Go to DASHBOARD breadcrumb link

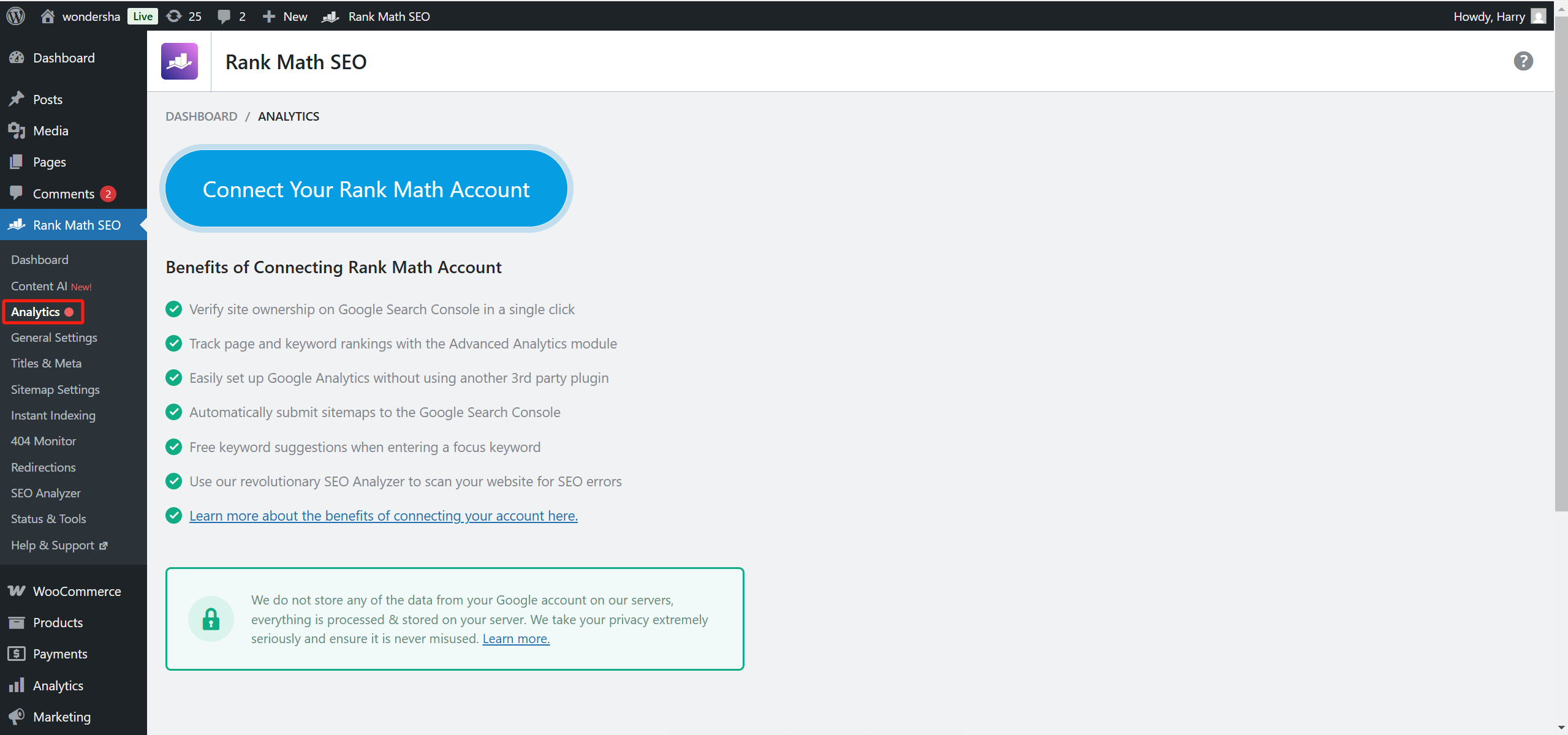(201, 116)
